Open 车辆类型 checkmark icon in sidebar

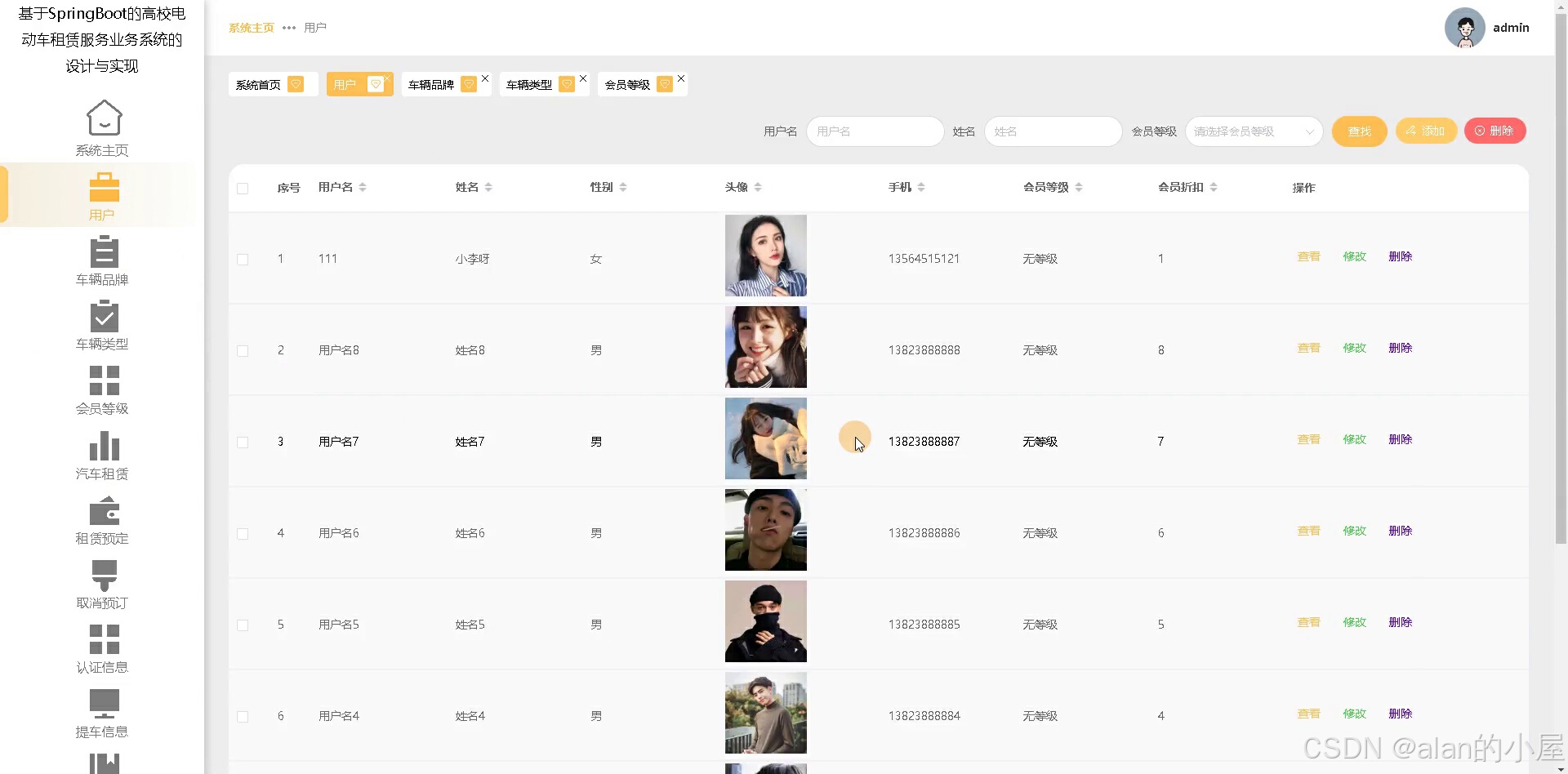[x=104, y=316]
